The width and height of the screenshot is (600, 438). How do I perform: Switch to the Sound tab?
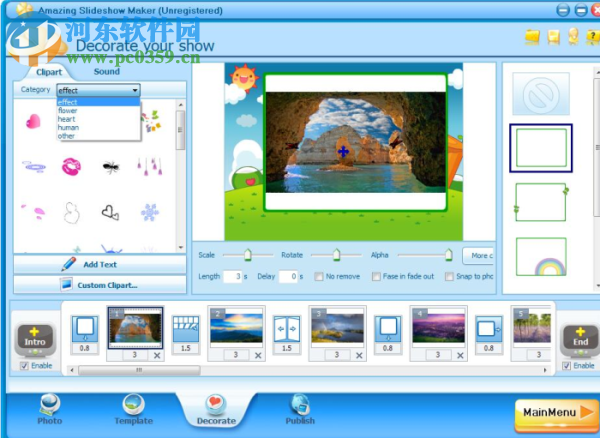click(x=107, y=72)
